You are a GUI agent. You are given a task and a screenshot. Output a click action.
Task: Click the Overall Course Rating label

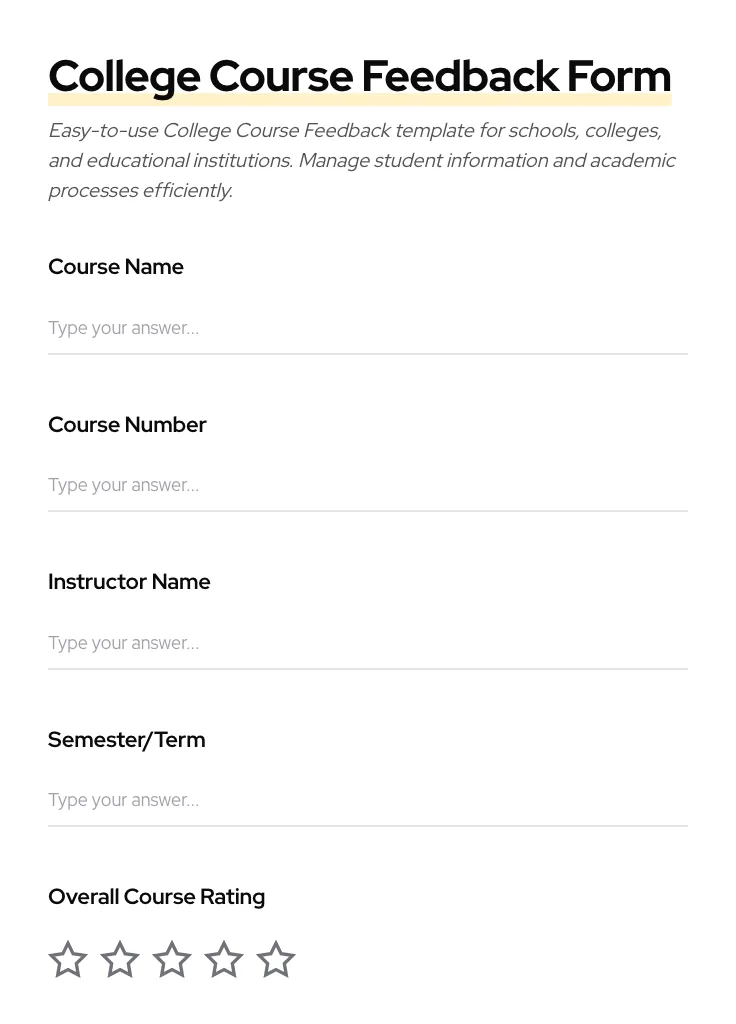click(x=156, y=897)
